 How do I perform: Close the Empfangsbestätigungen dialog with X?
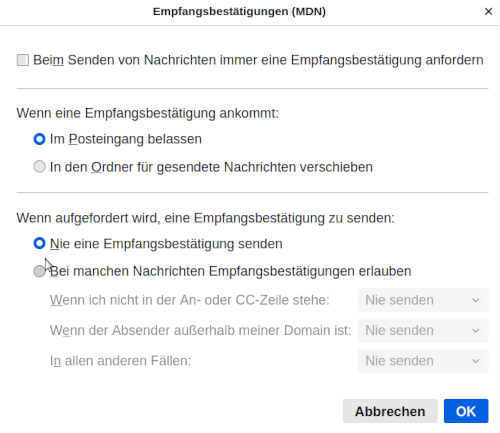pos(488,12)
